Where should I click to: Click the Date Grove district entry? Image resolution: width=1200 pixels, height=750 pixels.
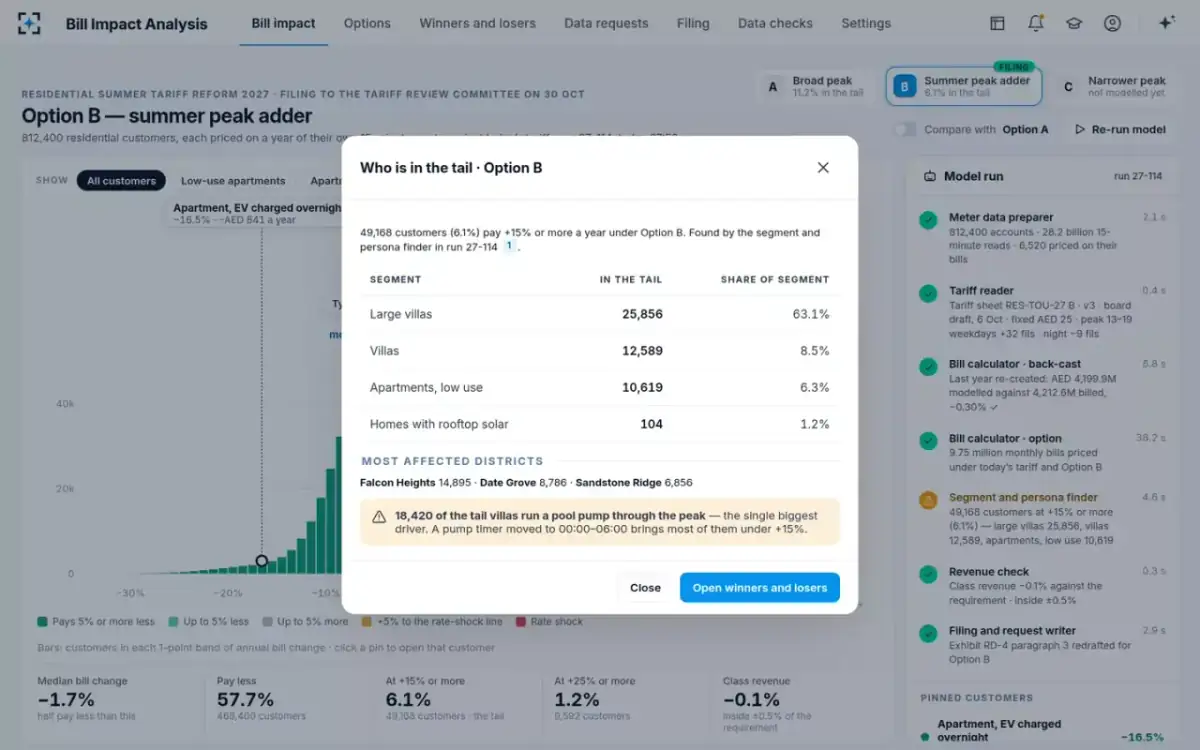523,482
